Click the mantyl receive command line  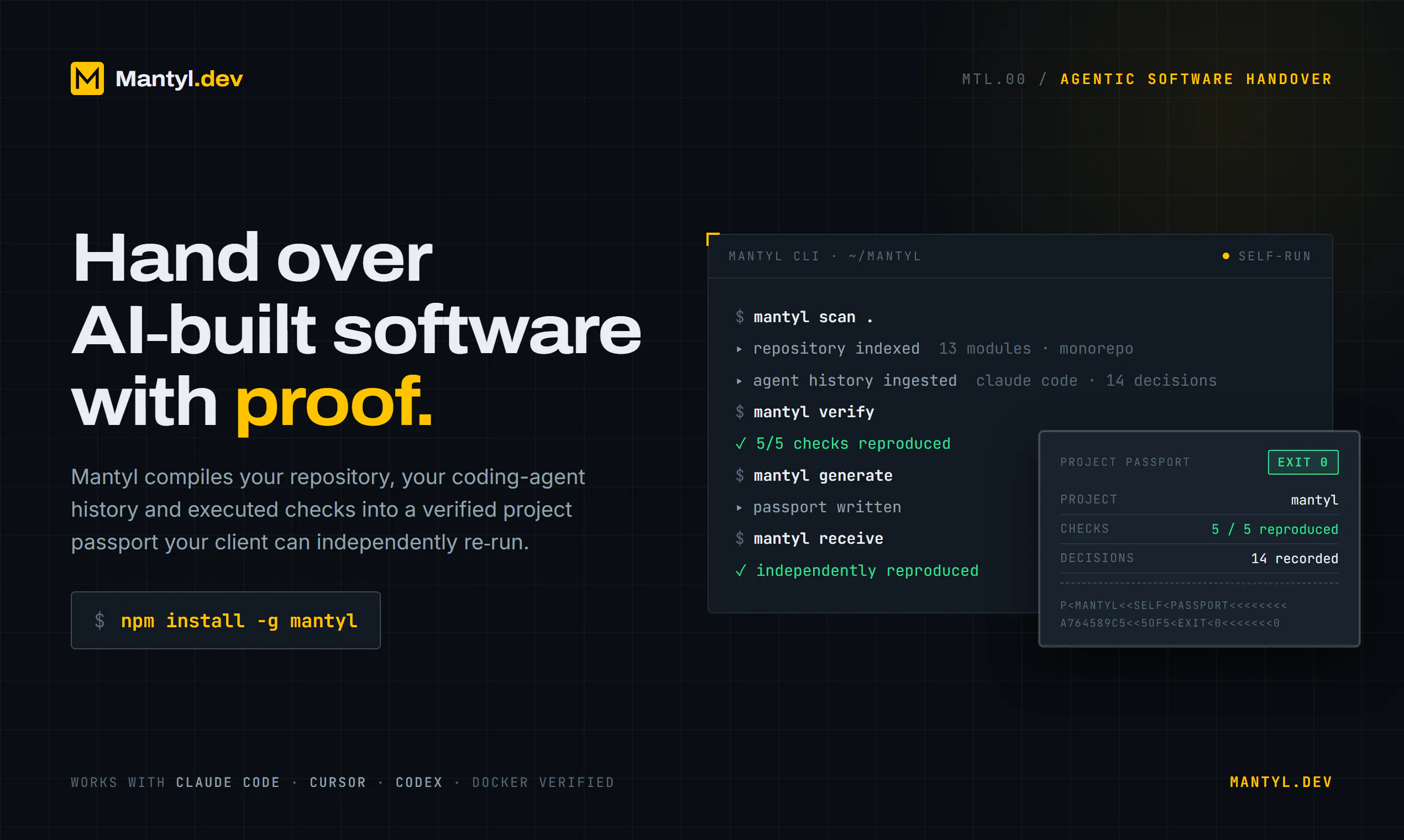(x=818, y=539)
